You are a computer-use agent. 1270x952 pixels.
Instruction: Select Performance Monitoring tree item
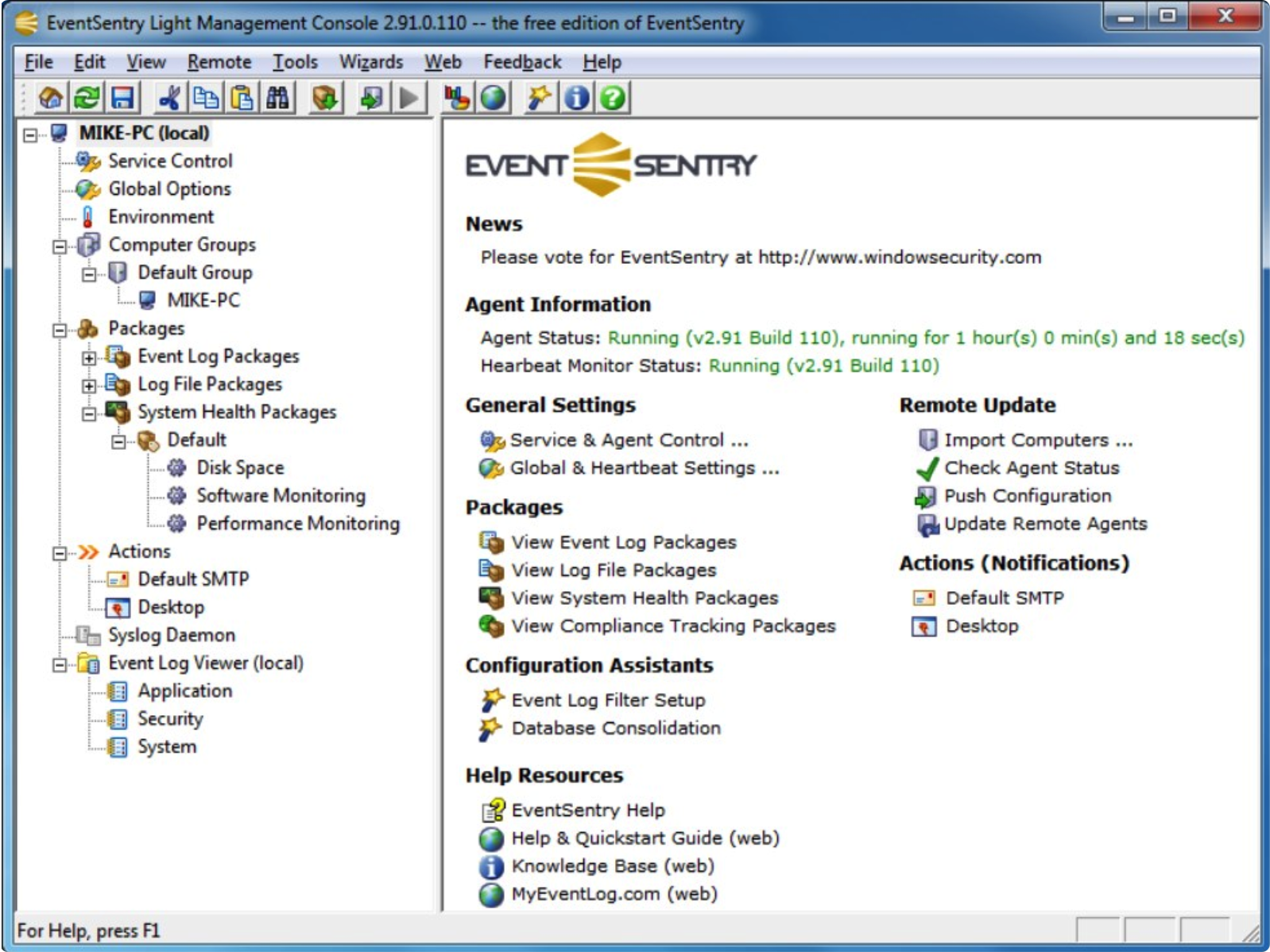click(x=298, y=524)
